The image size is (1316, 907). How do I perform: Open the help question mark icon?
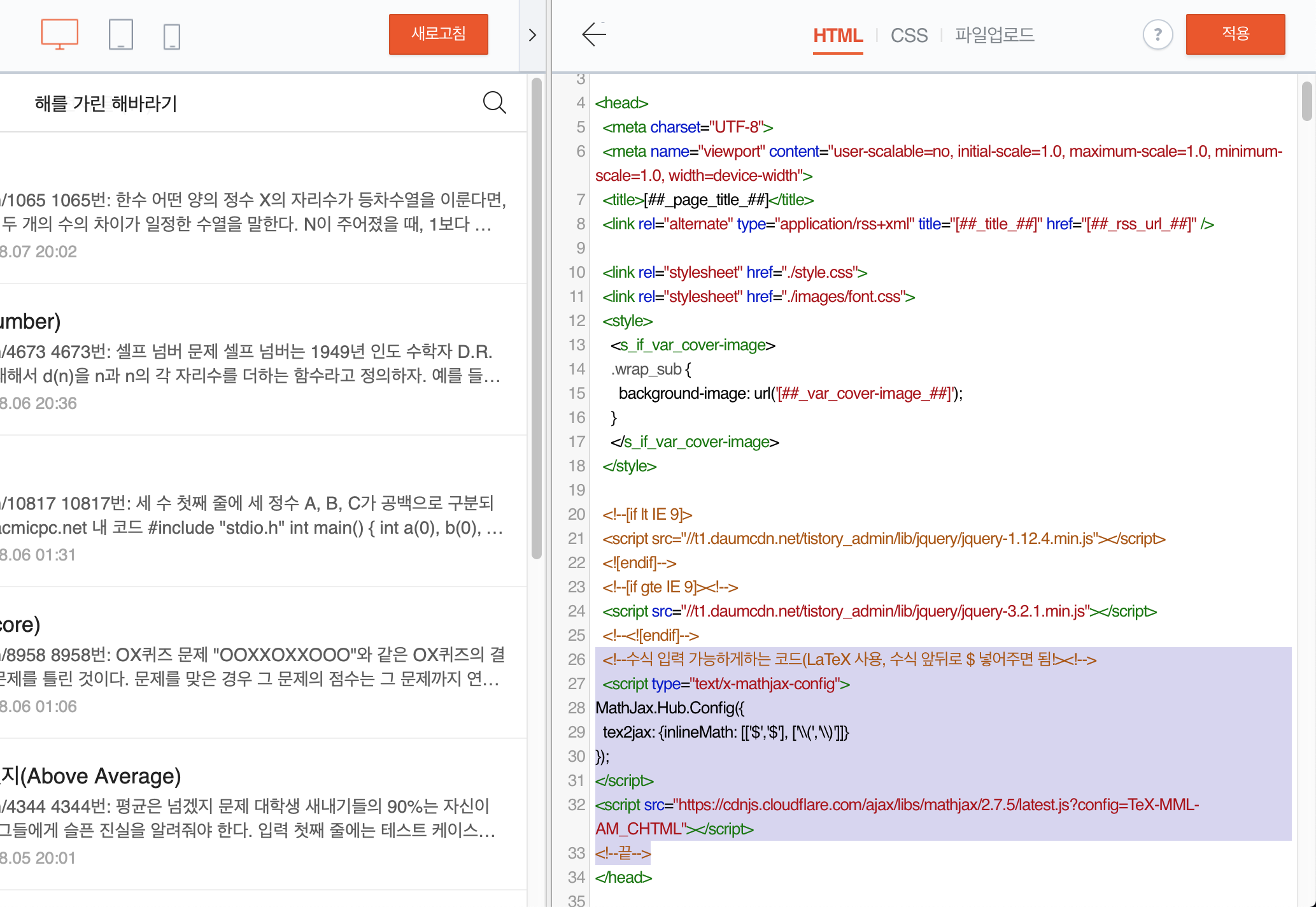[1157, 34]
